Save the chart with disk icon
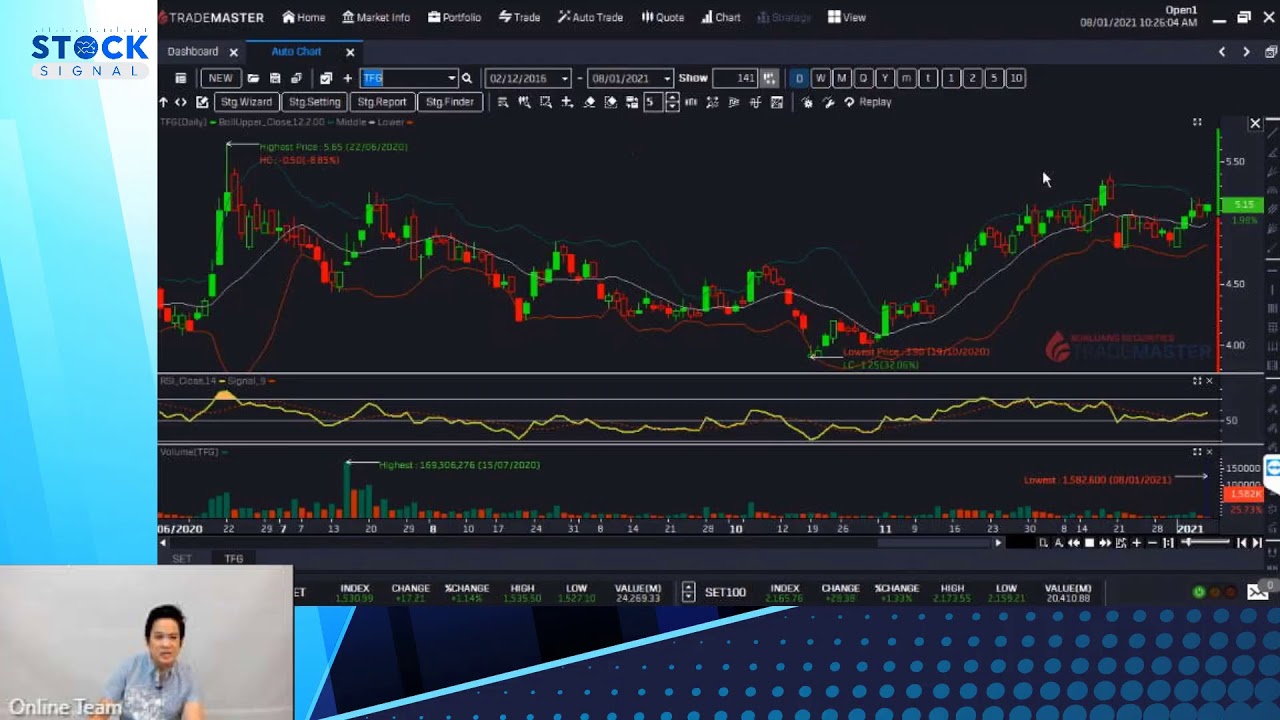The width and height of the screenshot is (1280, 720). pos(275,78)
